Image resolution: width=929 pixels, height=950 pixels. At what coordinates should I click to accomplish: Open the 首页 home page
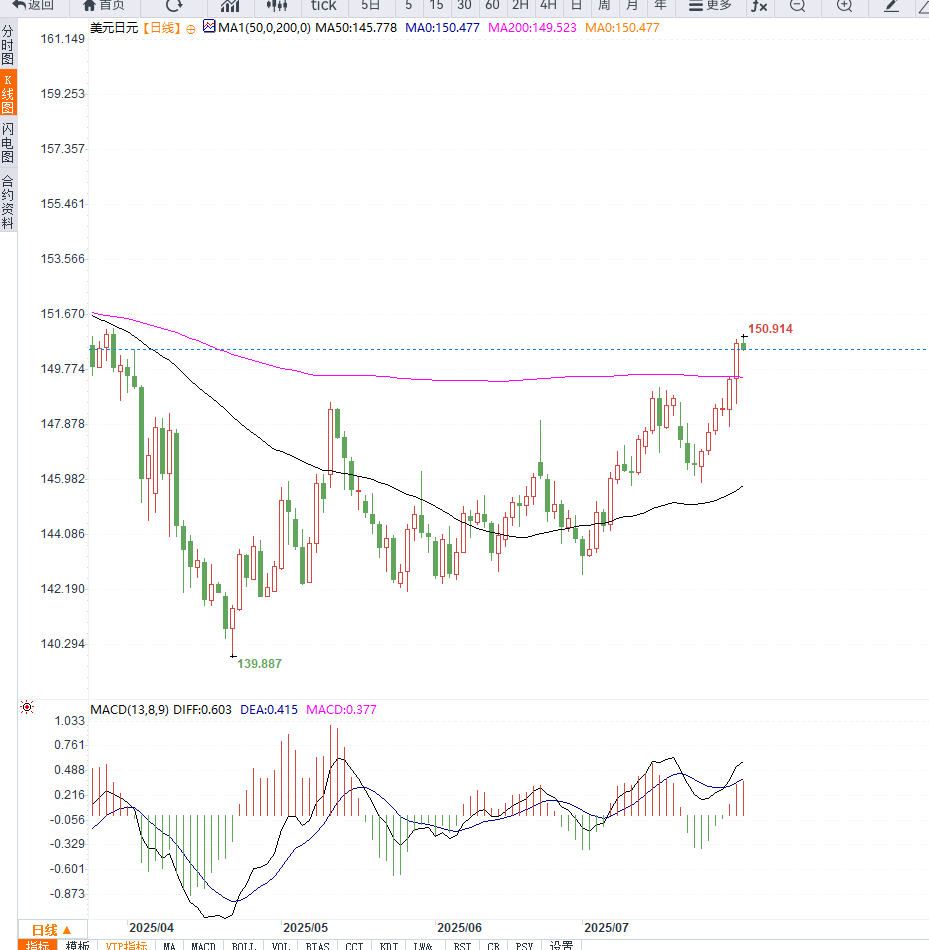(x=104, y=5)
